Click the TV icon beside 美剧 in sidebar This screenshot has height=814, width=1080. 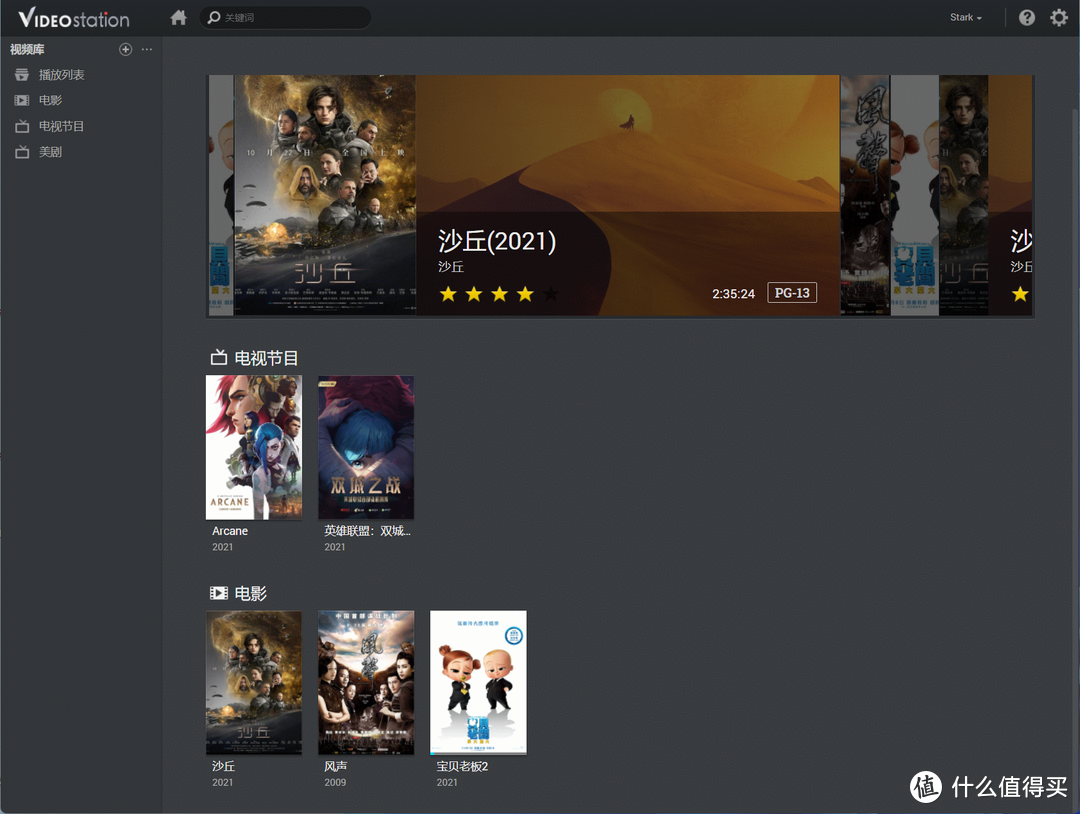(22, 152)
